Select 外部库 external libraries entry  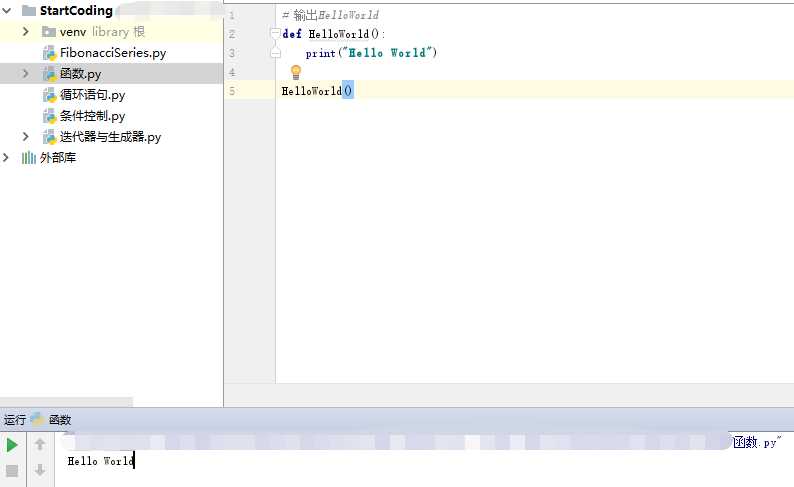[58, 157]
